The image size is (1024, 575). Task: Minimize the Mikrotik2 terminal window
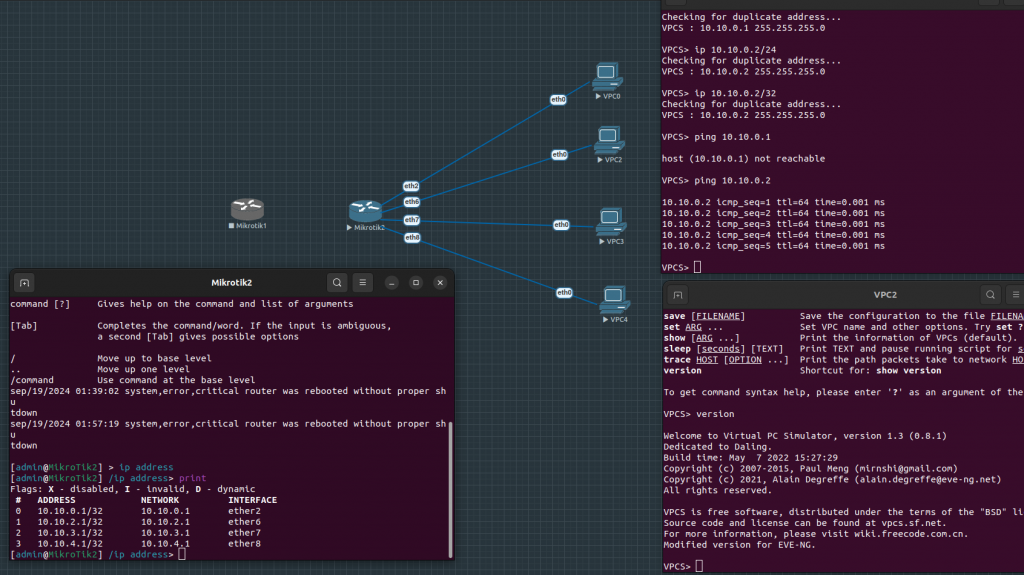pos(391,283)
